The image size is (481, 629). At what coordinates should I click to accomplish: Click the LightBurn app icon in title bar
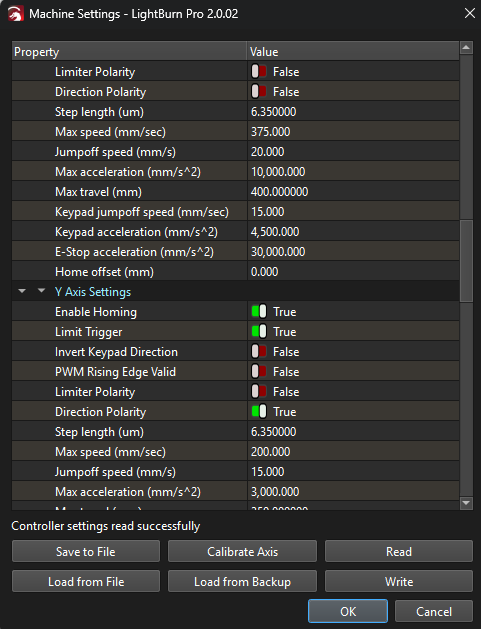(x=15, y=14)
